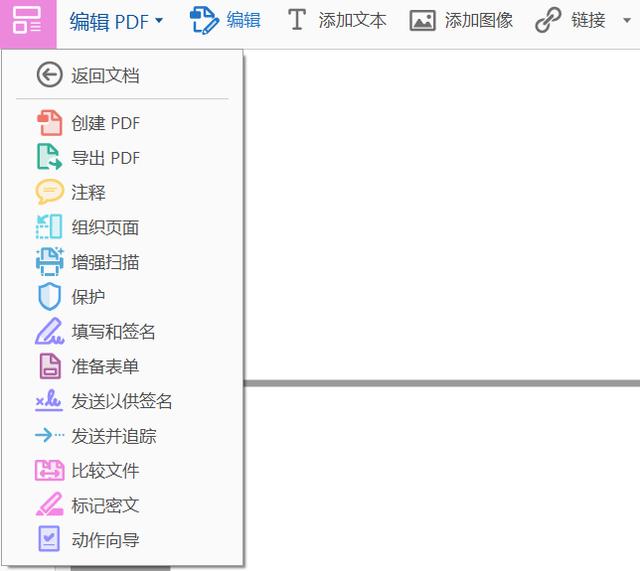Choose 标记密文 menu entry
Screen dimensions: 640x571
[105, 506]
